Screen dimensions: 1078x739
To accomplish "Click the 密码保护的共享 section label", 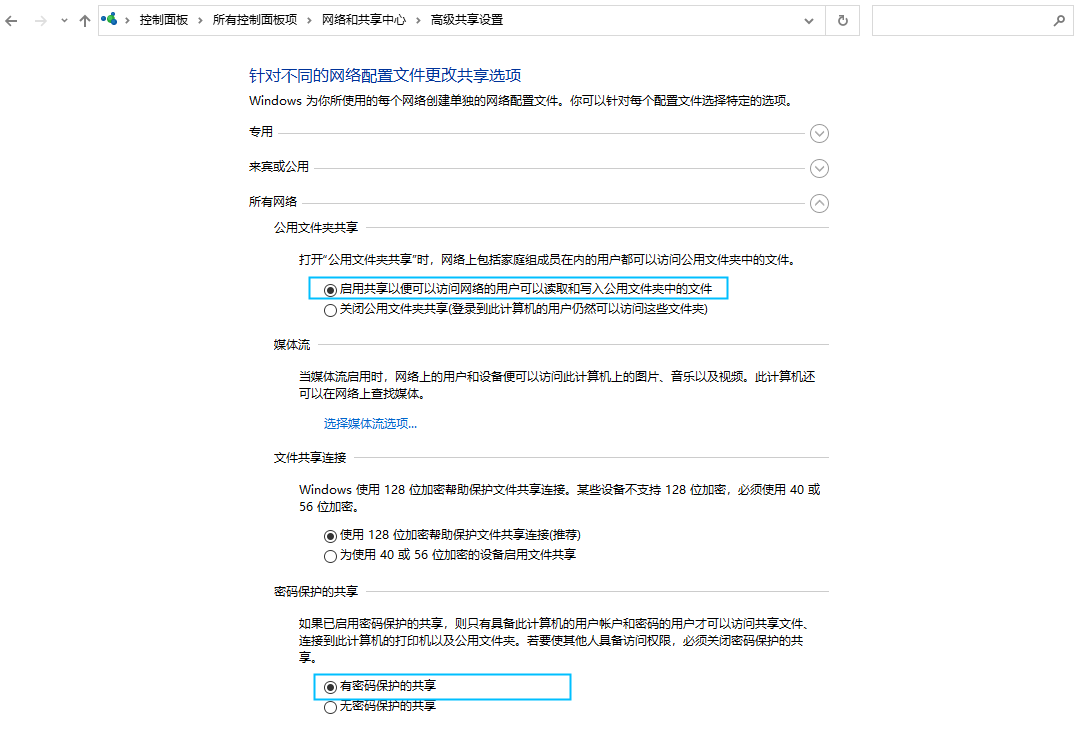I will tap(316, 591).
